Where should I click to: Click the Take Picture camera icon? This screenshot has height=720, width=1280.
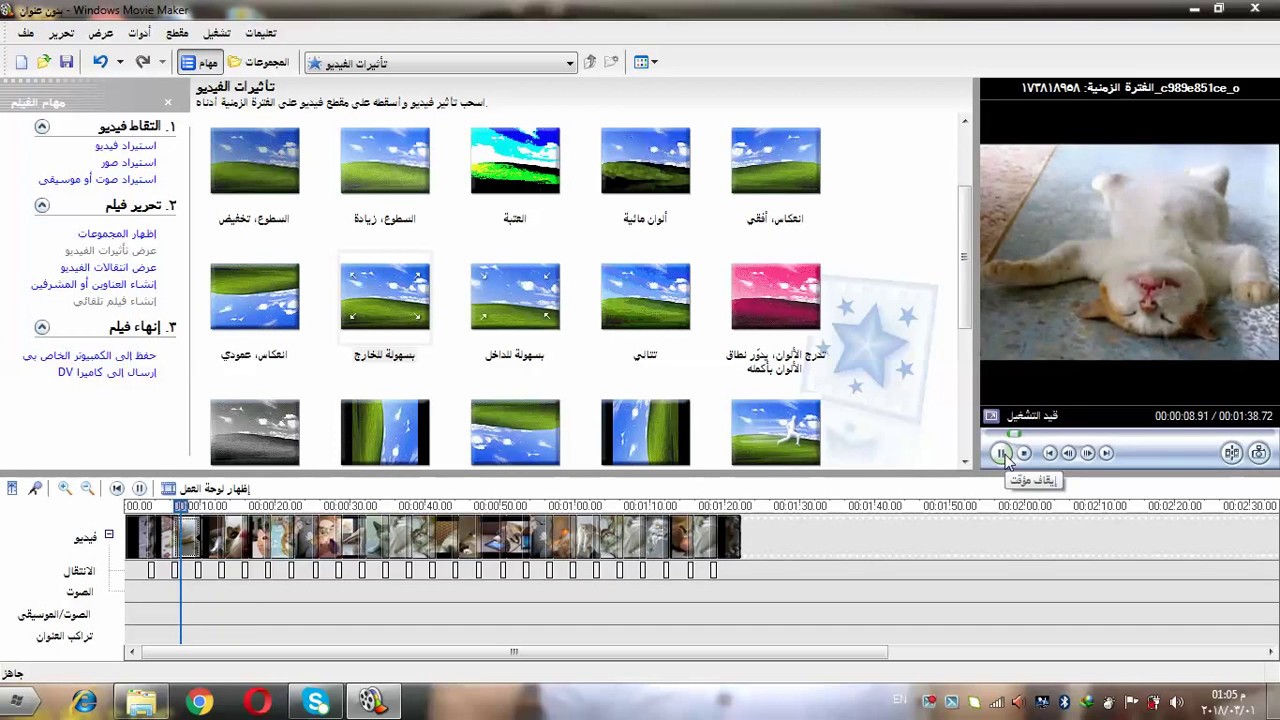1259,453
